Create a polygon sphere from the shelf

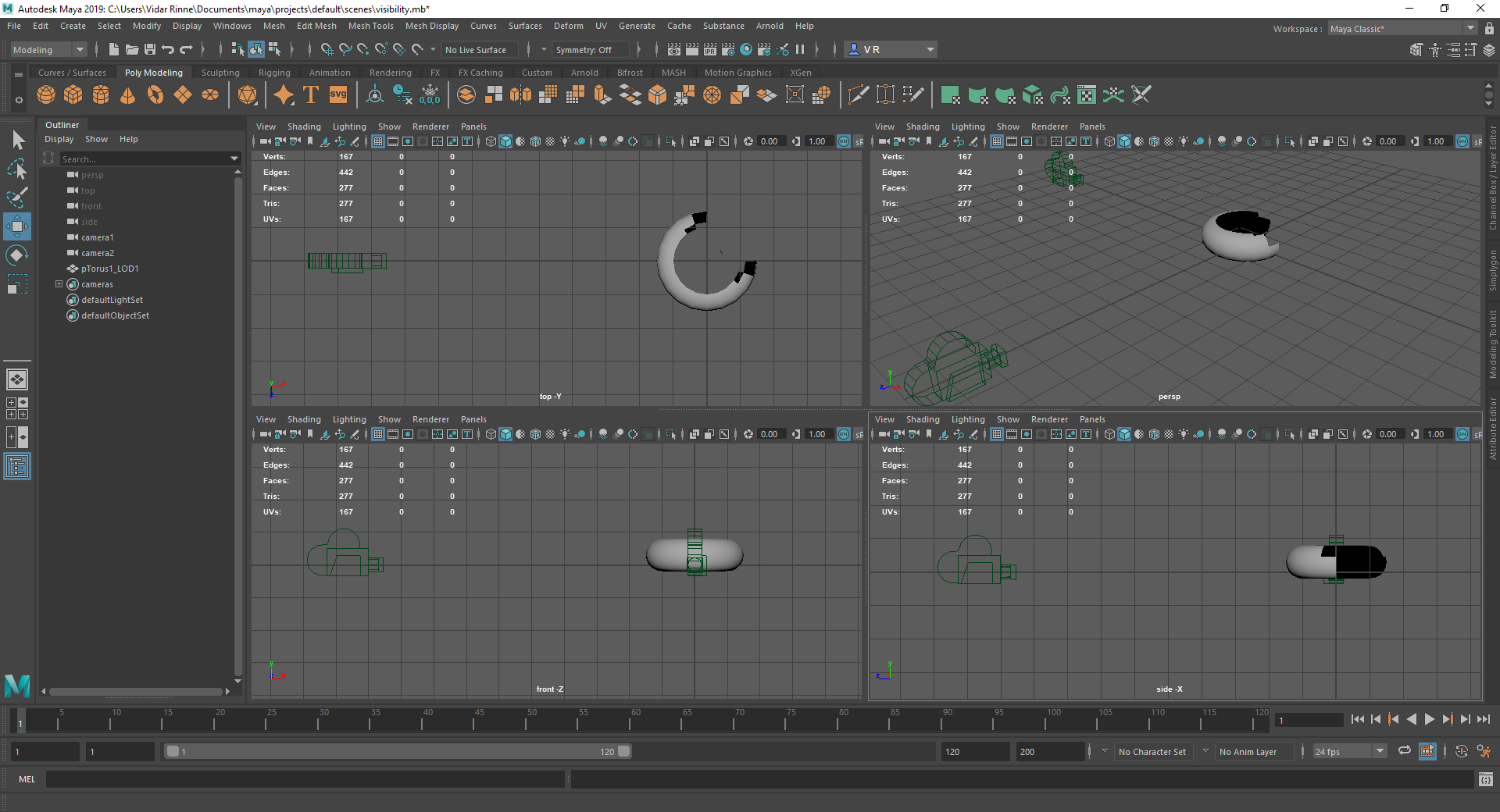point(46,94)
